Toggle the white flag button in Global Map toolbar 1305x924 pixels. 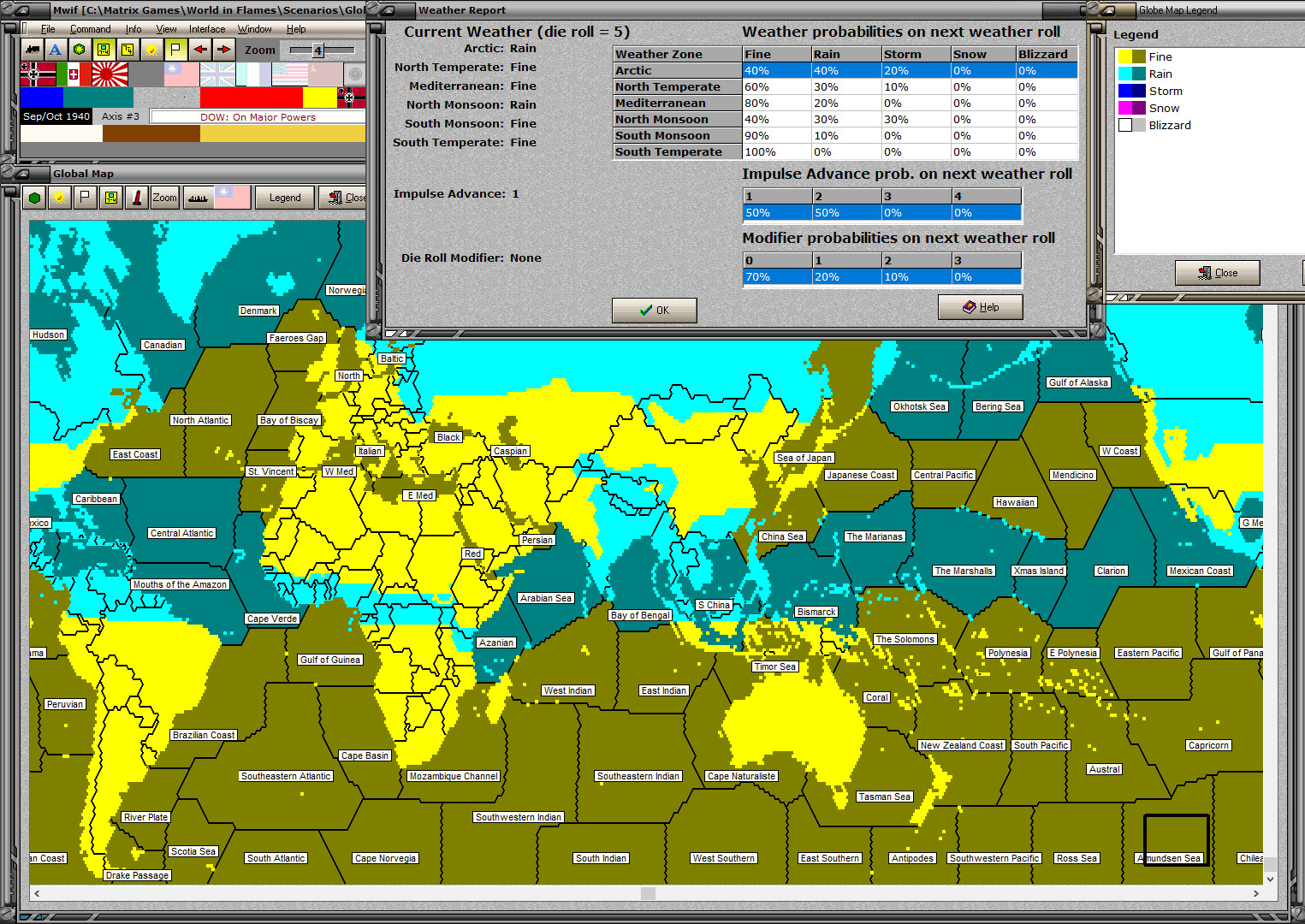[85, 198]
